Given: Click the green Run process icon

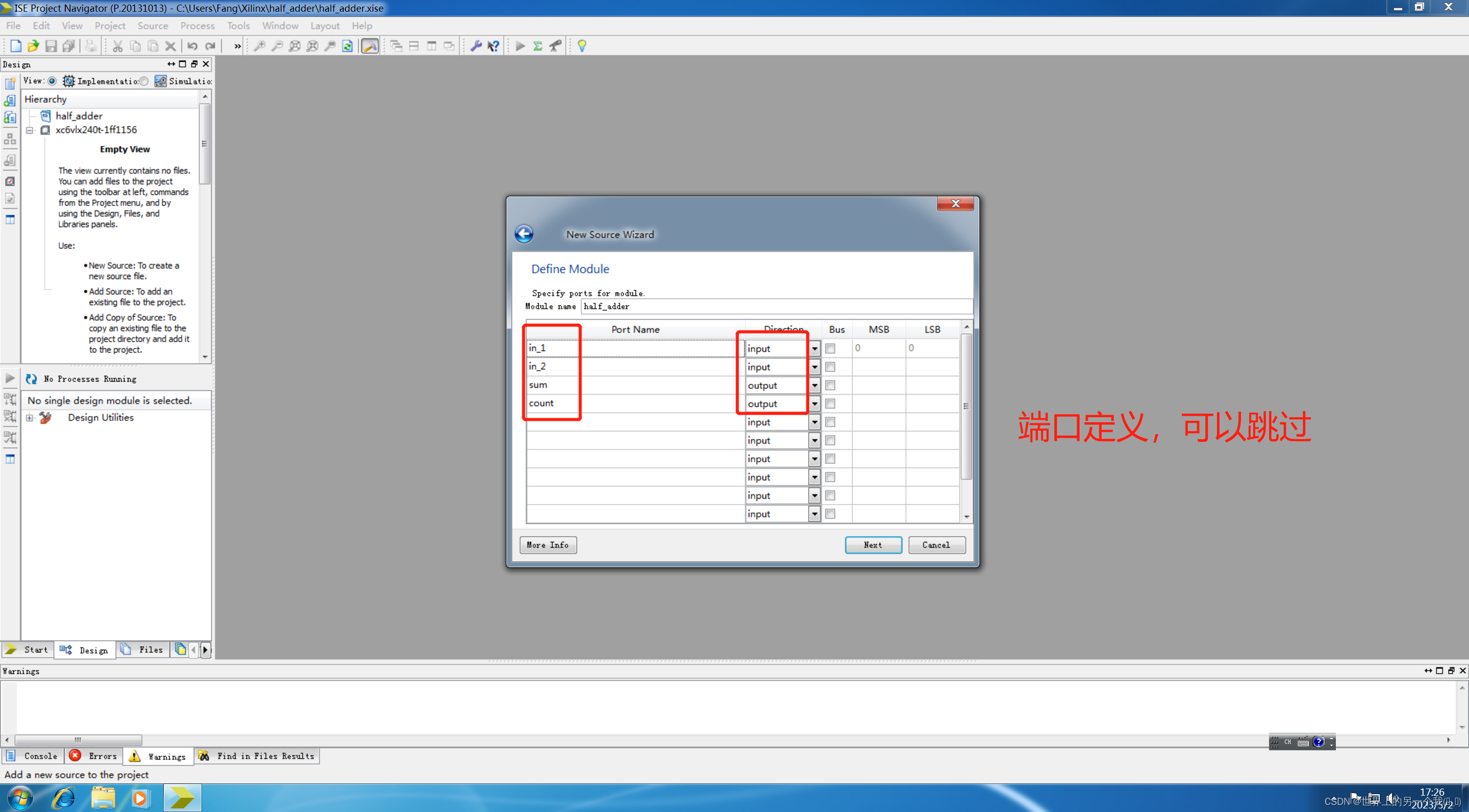Looking at the screenshot, I should click(520, 46).
